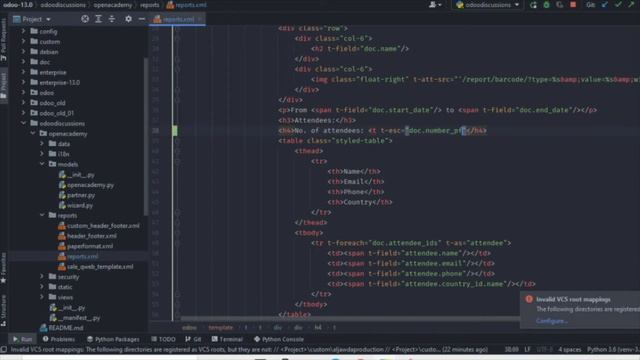Click the green change marker in gutter
This screenshot has height=360, width=640.
tap(175, 131)
